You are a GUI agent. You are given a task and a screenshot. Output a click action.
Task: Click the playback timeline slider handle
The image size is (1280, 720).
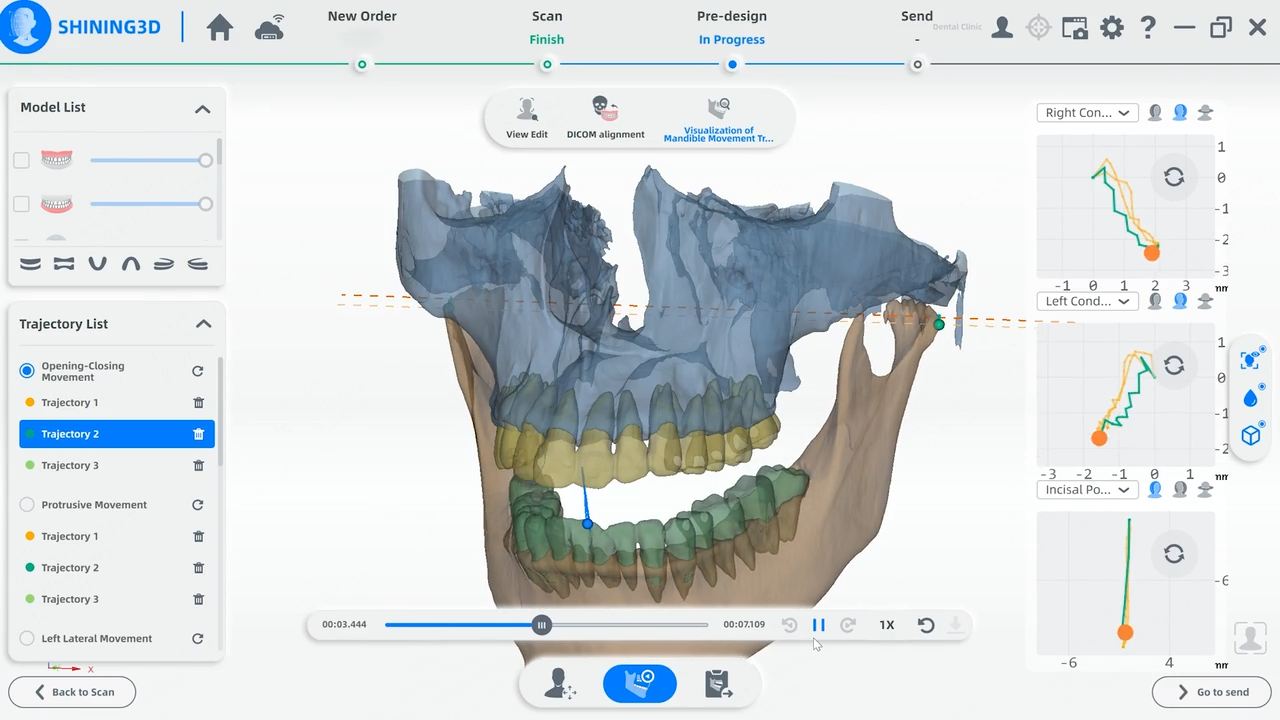[541, 625]
